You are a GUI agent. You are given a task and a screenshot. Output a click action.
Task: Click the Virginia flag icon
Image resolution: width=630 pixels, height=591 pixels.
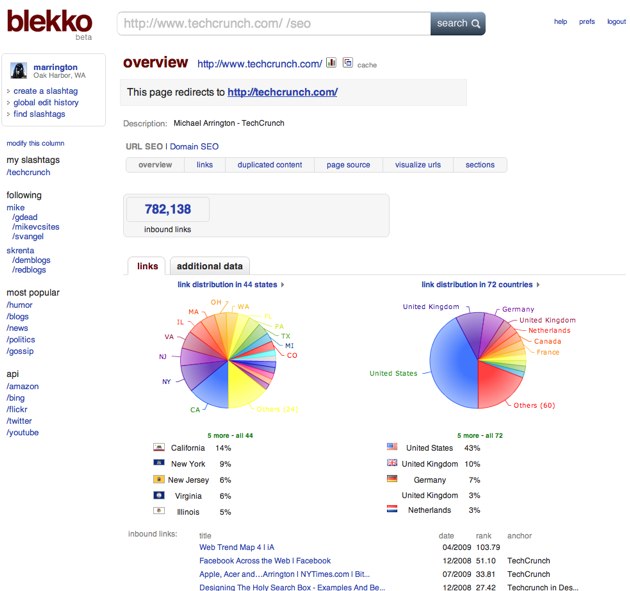click(x=159, y=495)
